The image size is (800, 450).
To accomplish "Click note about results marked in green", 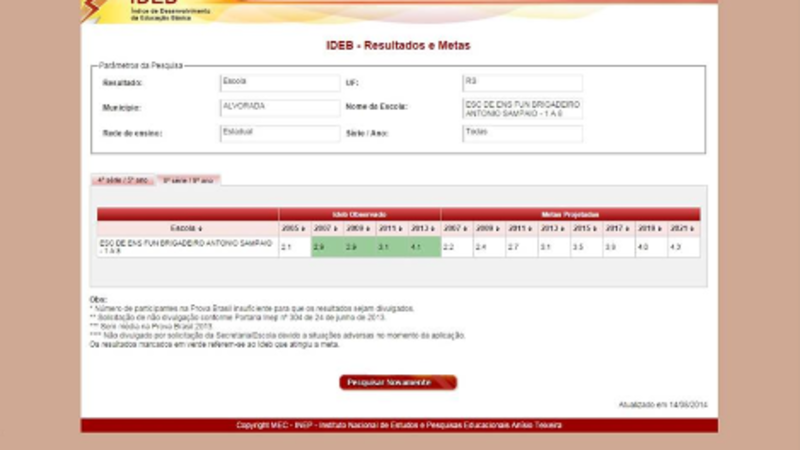I will 214,344.
